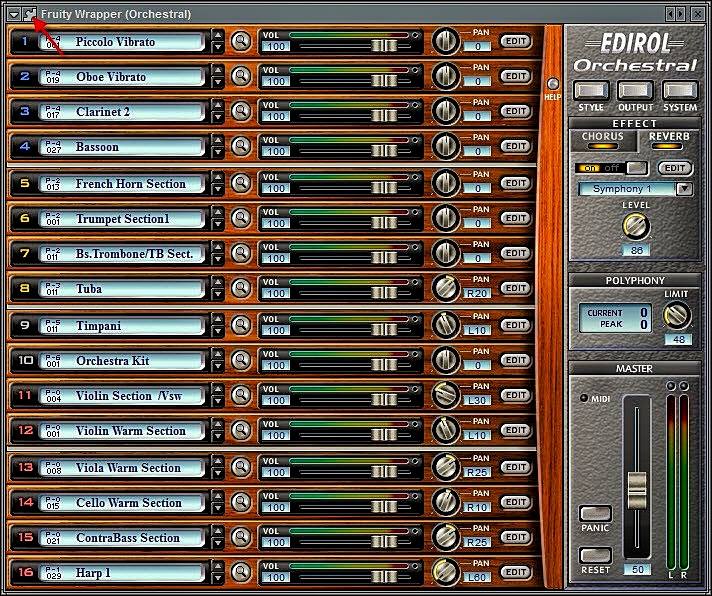This screenshot has width=712, height=596.
Task: Step to next patch for Cello Warm Section
Action: [x=218, y=508]
